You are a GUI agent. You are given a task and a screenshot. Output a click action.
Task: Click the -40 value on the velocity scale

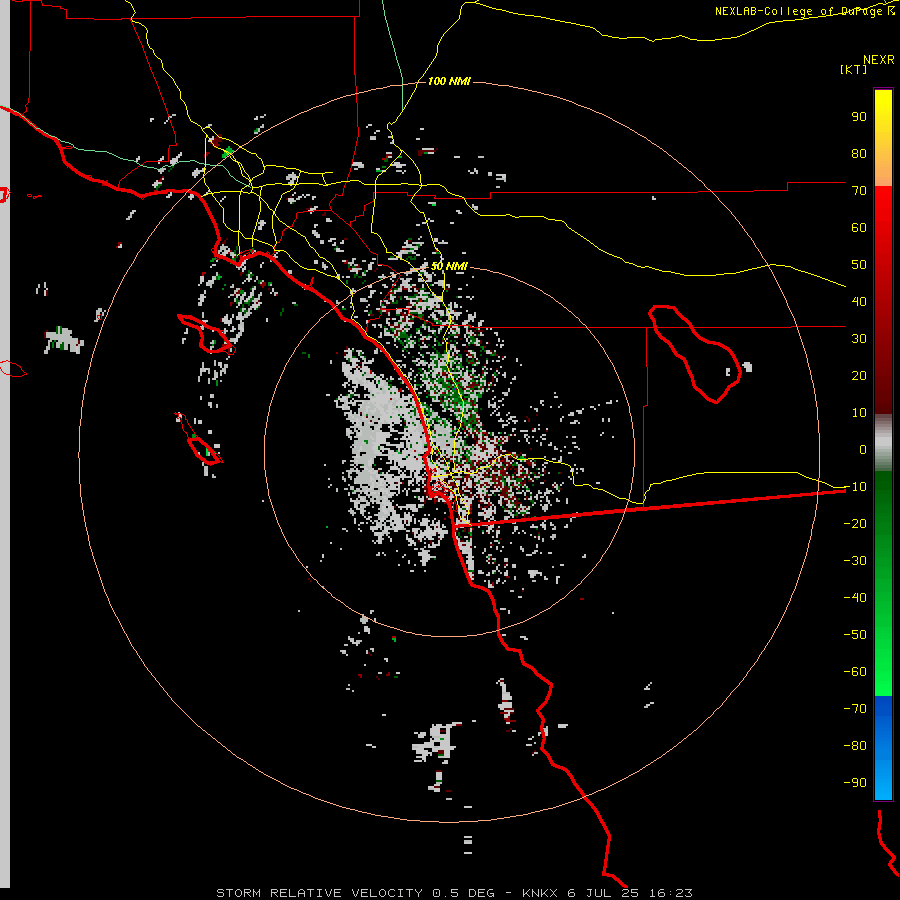855,598
